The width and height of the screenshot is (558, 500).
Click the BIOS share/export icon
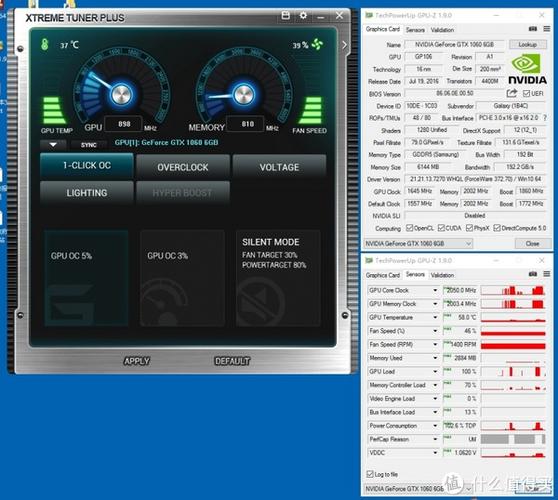pos(511,93)
